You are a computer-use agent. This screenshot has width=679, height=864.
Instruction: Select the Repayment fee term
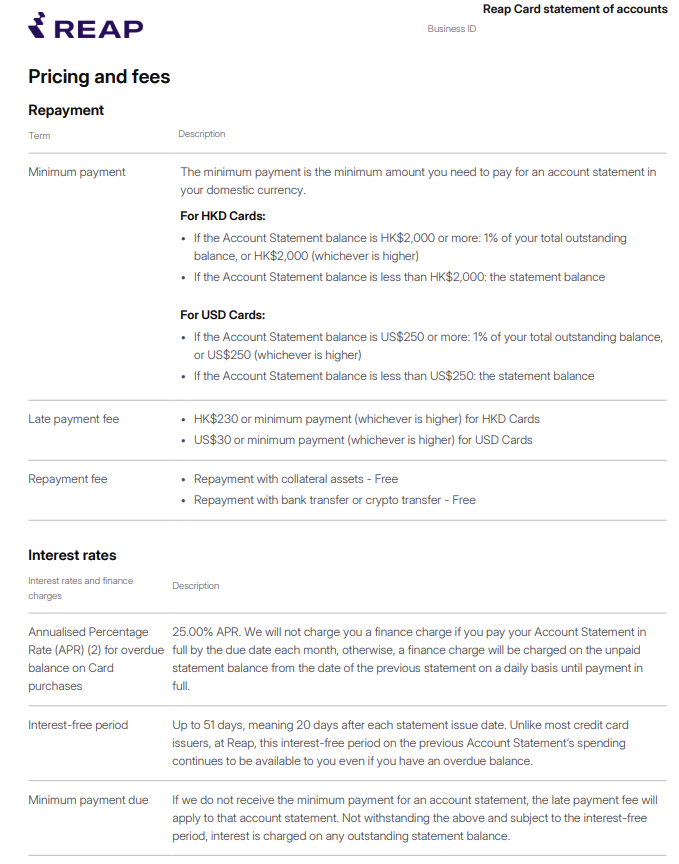(x=68, y=479)
